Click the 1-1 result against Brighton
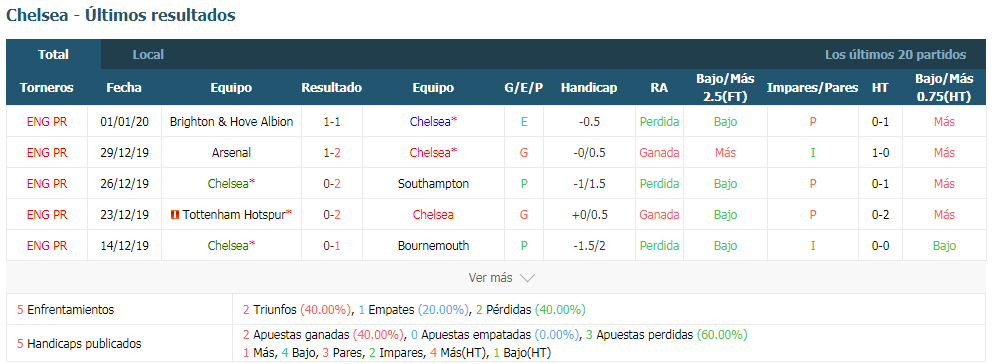Screen dimensions: 993x364 332,122
